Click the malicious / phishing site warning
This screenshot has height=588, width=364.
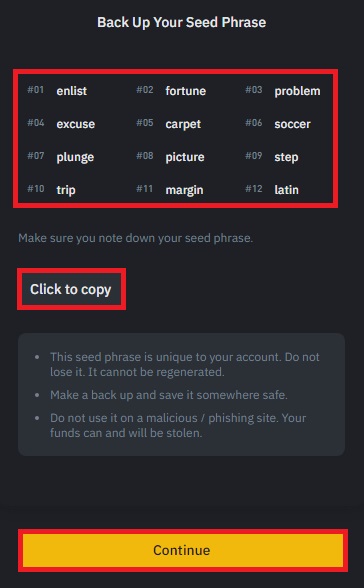[x=178, y=425]
